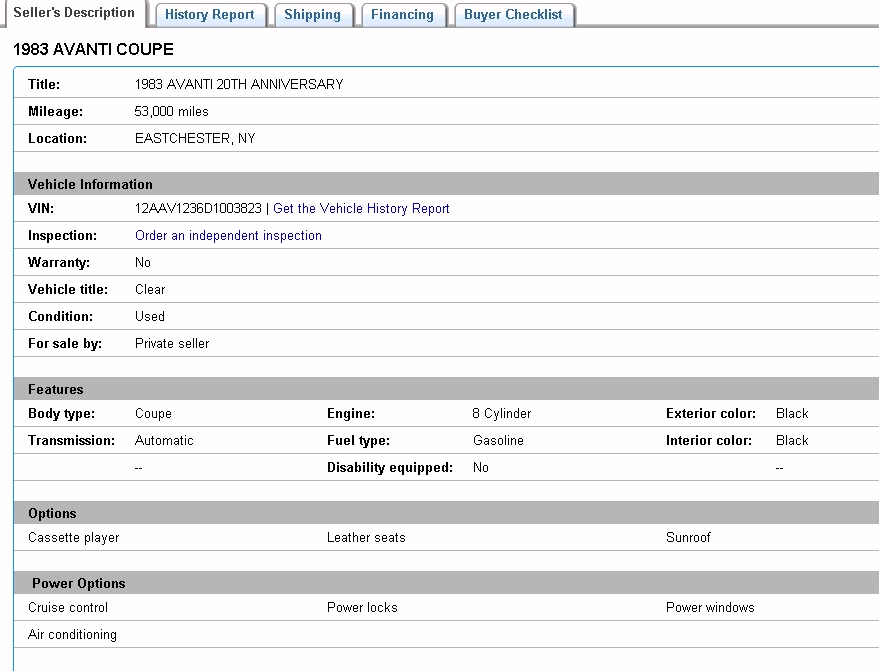Click the VIN number 12AAV1236D1003823
This screenshot has width=879, height=671.
coord(198,209)
